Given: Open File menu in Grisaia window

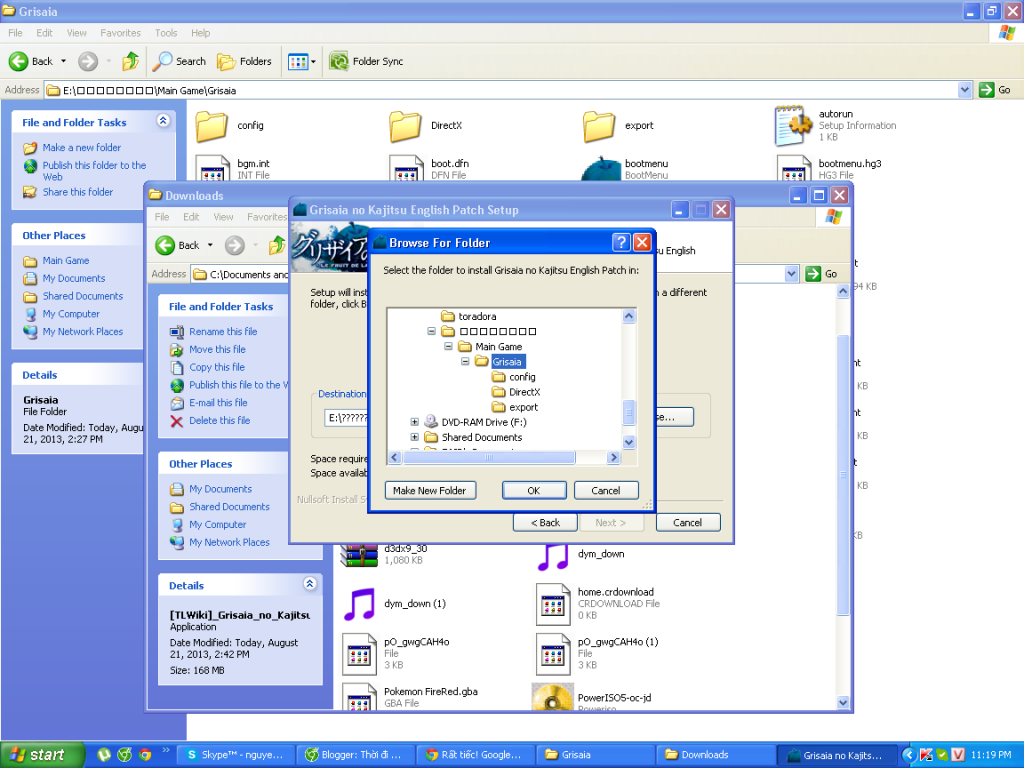Looking at the screenshot, I should tap(15, 33).
